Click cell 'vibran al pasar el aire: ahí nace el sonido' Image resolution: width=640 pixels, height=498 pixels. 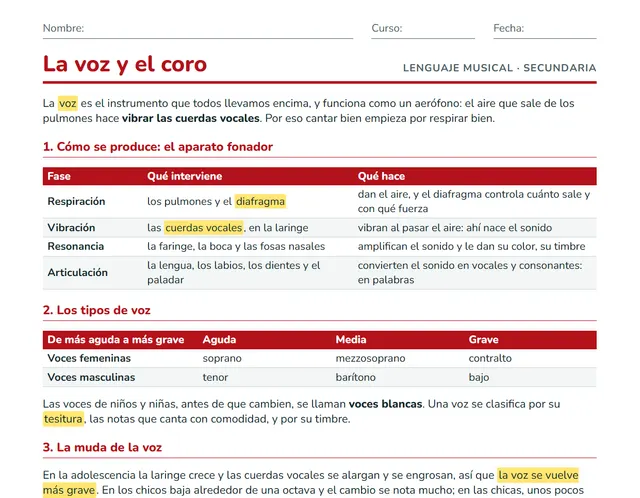[x=455, y=227]
